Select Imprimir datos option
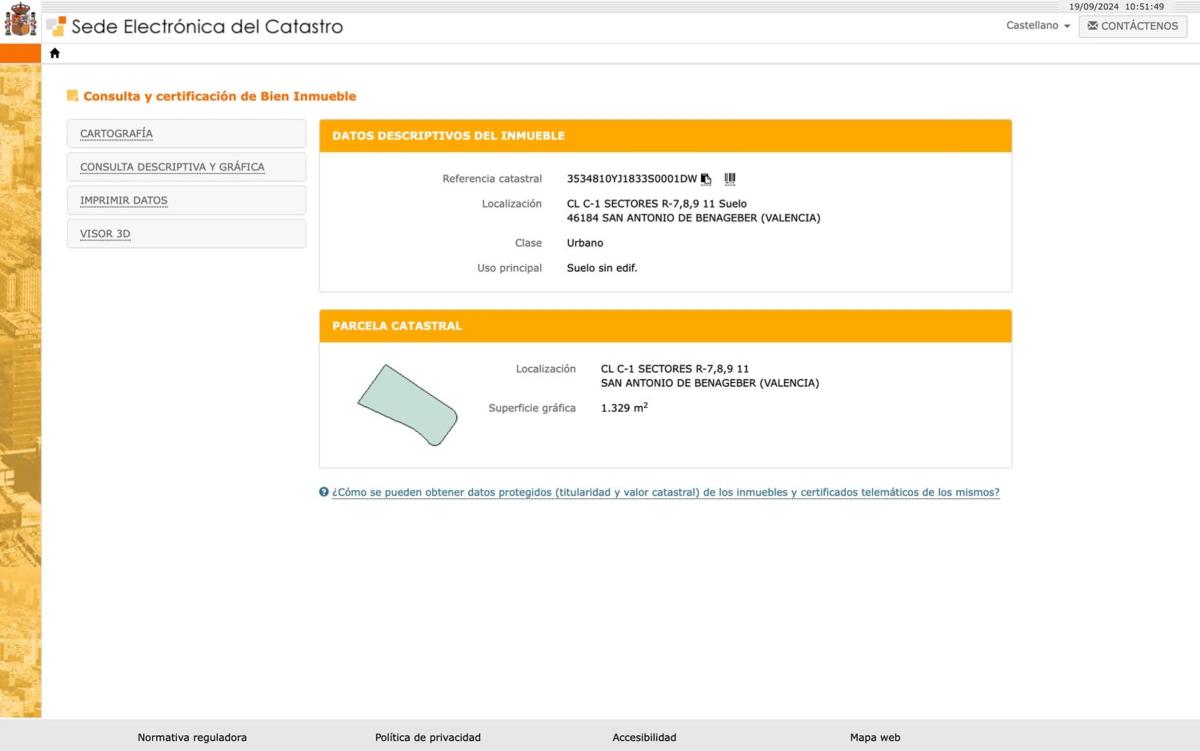This screenshot has width=1200, height=751. click(186, 200)
